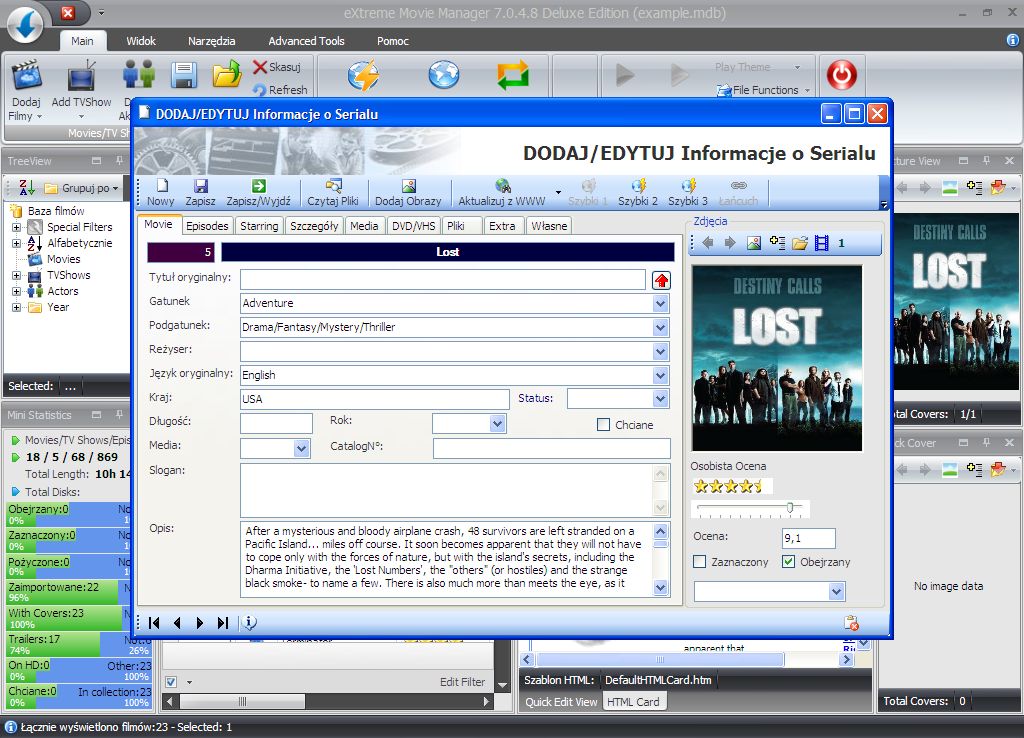1024x738 pixels.
Task: Open the Podgatunek dropdown
Action: [x=660, y=327]
